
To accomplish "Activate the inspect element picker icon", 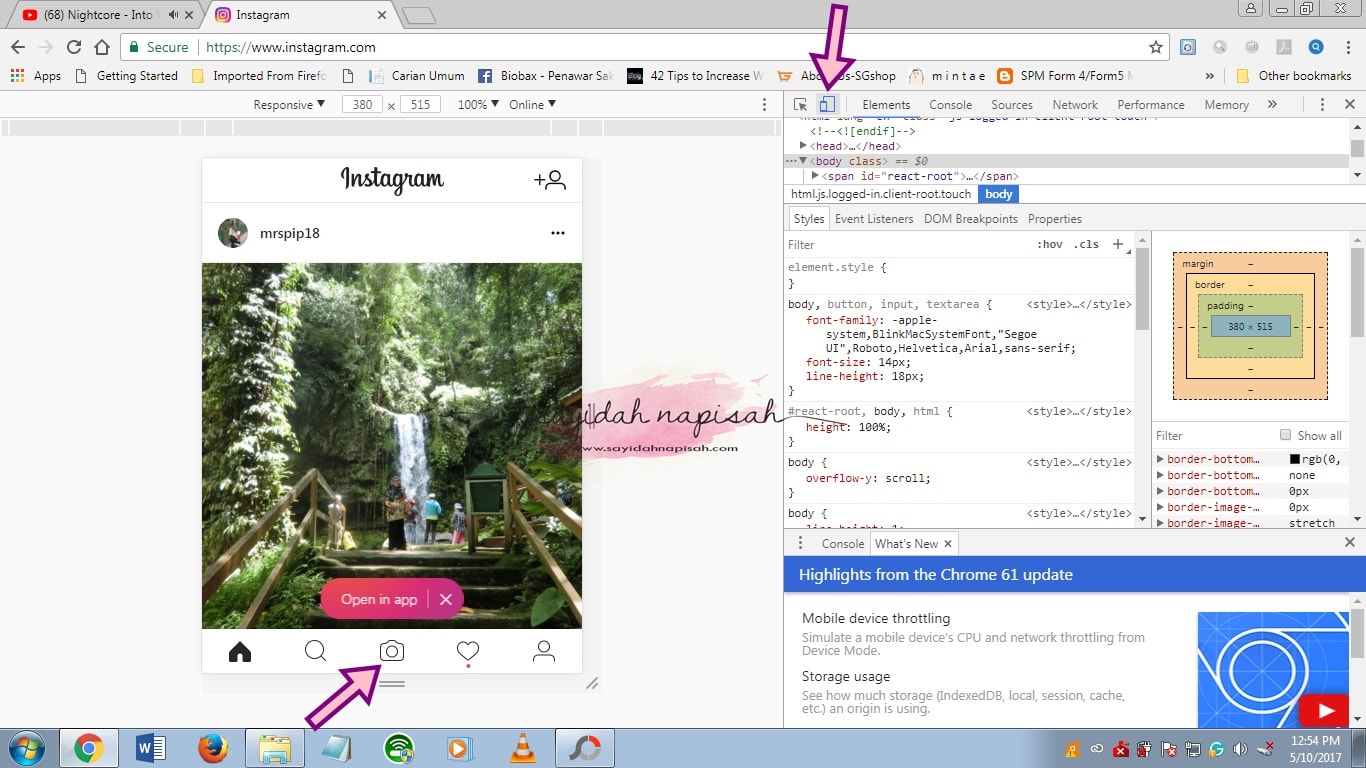I will pyautogui.click(x=800, y=104).
